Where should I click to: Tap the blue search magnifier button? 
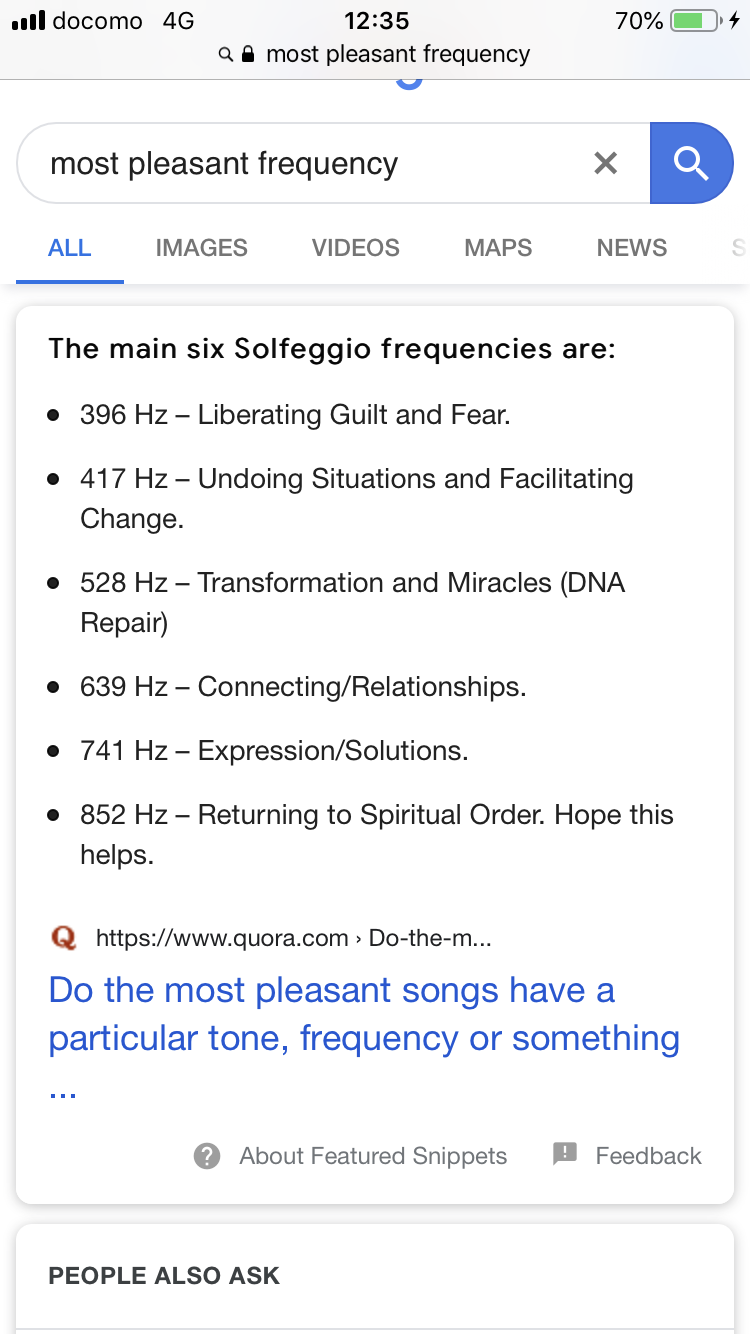click(691, 163)
